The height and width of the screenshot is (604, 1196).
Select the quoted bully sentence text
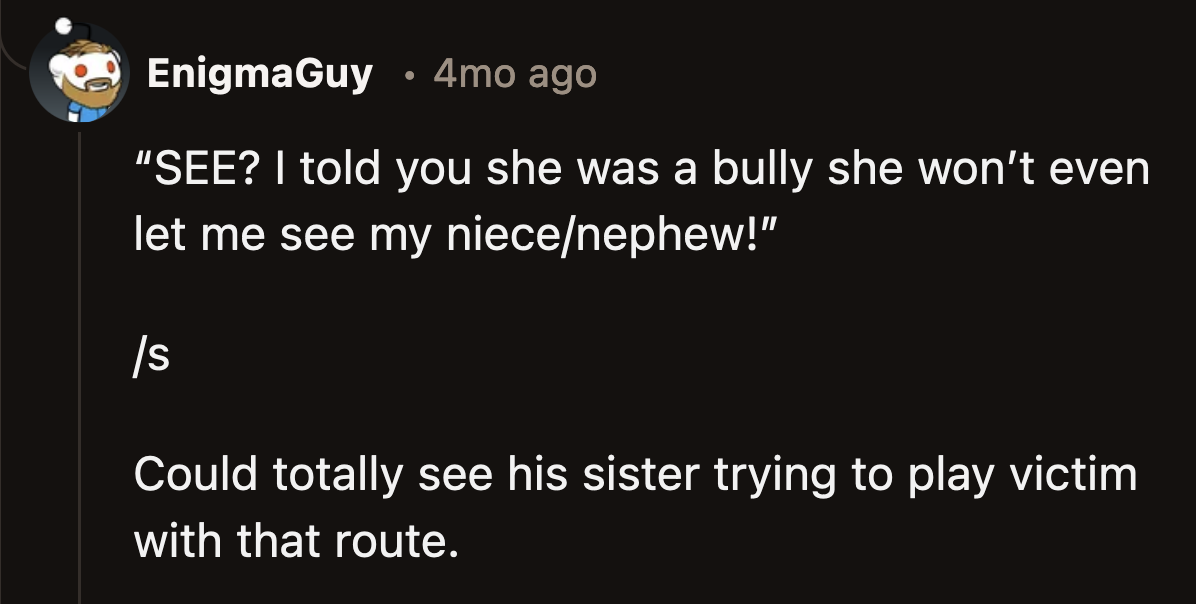click(x=640, y=168)
